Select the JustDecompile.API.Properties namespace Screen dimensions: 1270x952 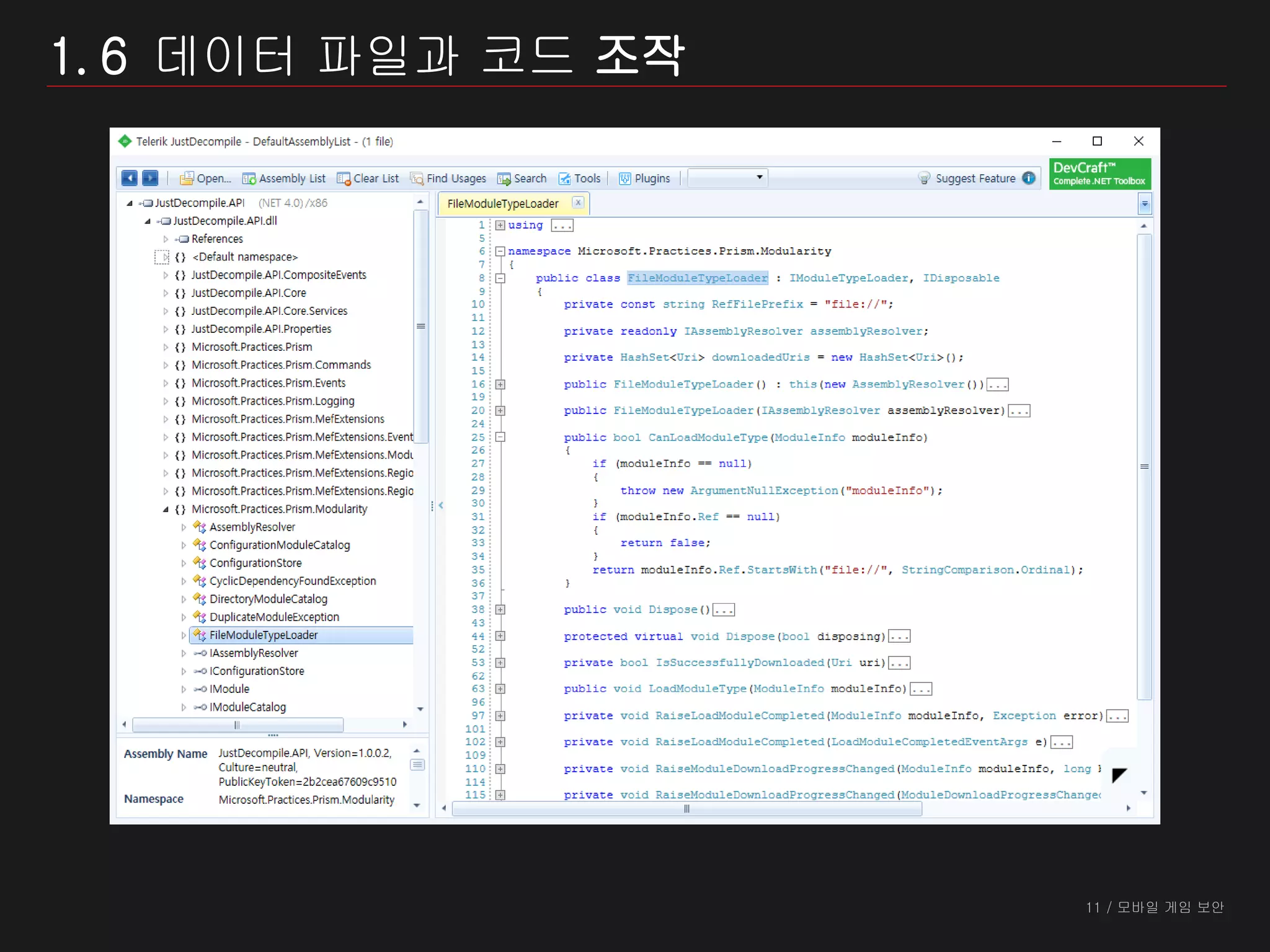tap(261, 328)
